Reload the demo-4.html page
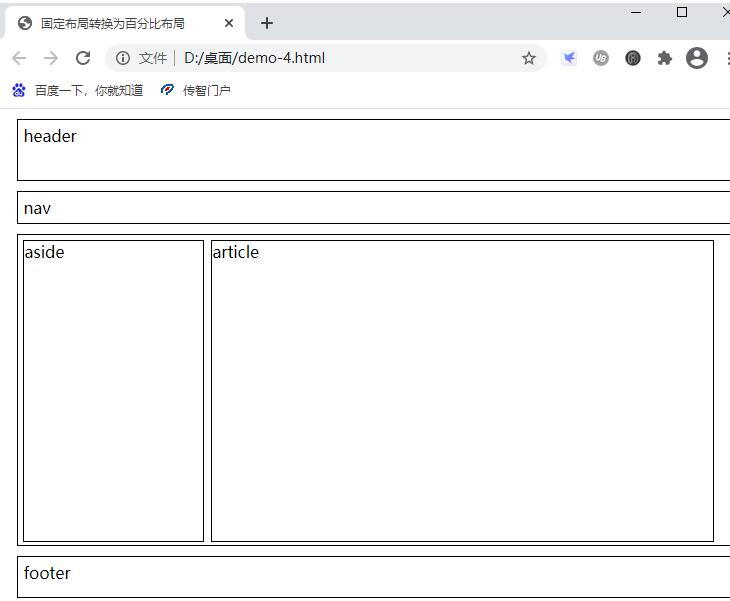The width and height of the screenshot is (730, 601). (83, 58)
